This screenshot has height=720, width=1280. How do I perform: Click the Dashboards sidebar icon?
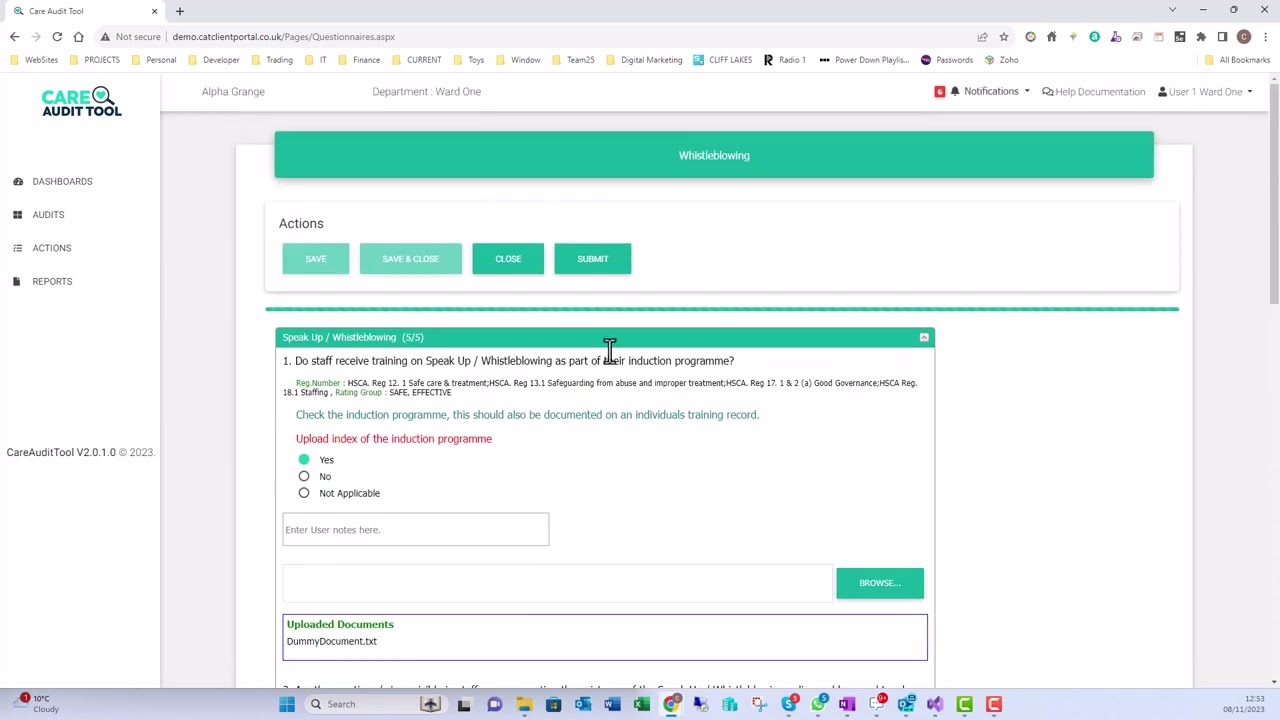pos(18,181)
